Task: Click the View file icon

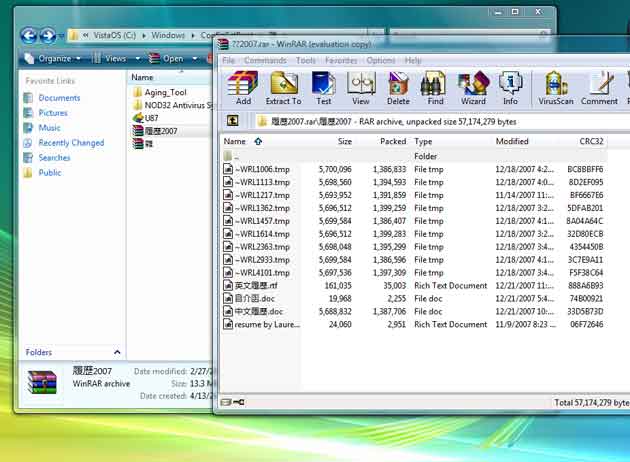Action: coord(361,88)
